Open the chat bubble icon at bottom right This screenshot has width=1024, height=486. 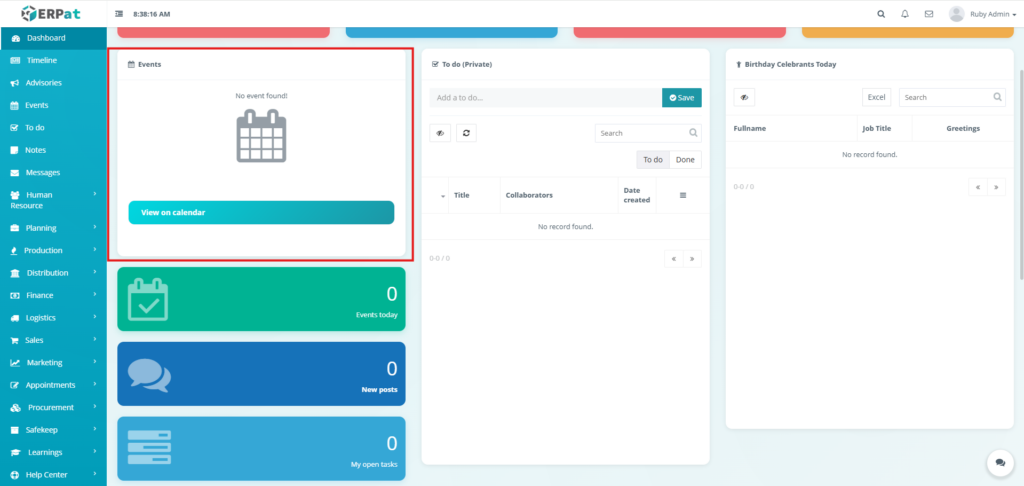coord(1000,462)
